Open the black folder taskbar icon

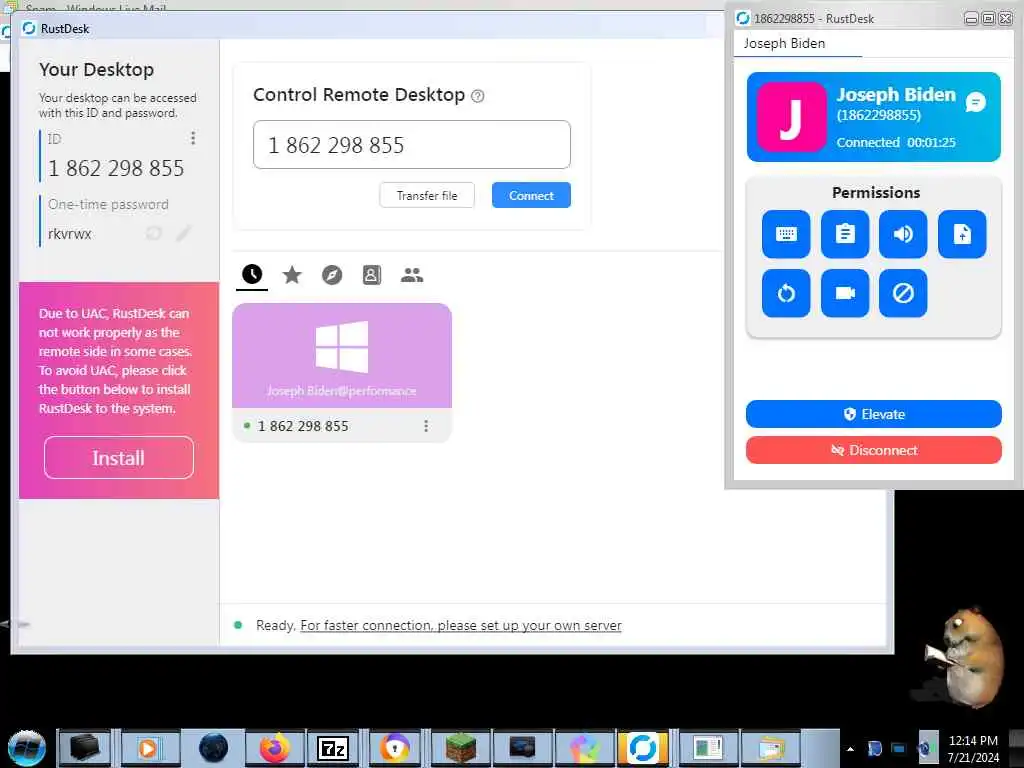pyautogui.click(x=85, y=748)
